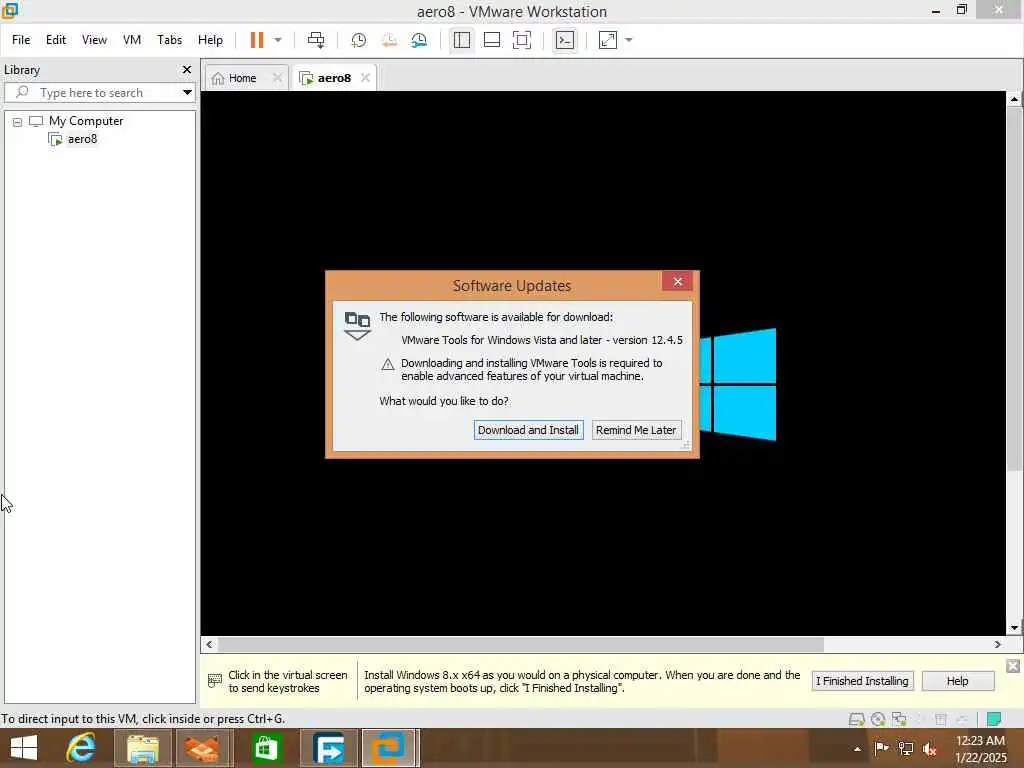Open the Tabs menu
This screenshot has height=768, width=1024.
click(x=169, y=40)
